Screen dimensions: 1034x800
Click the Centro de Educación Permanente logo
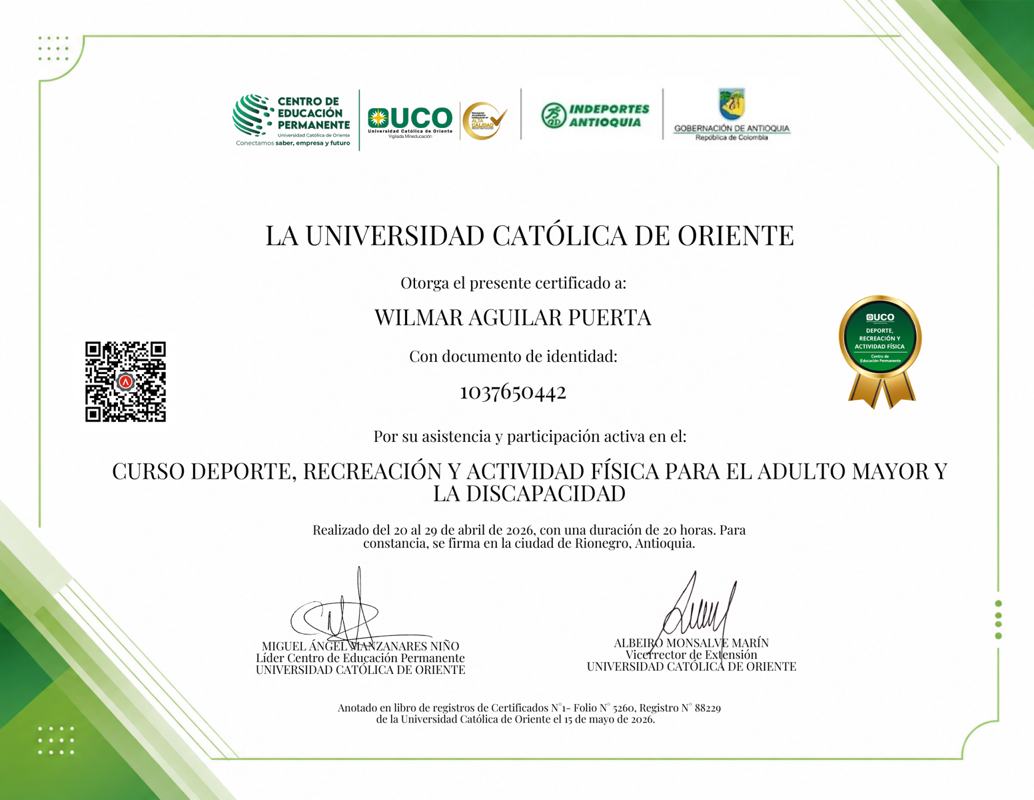pos(291,120)
